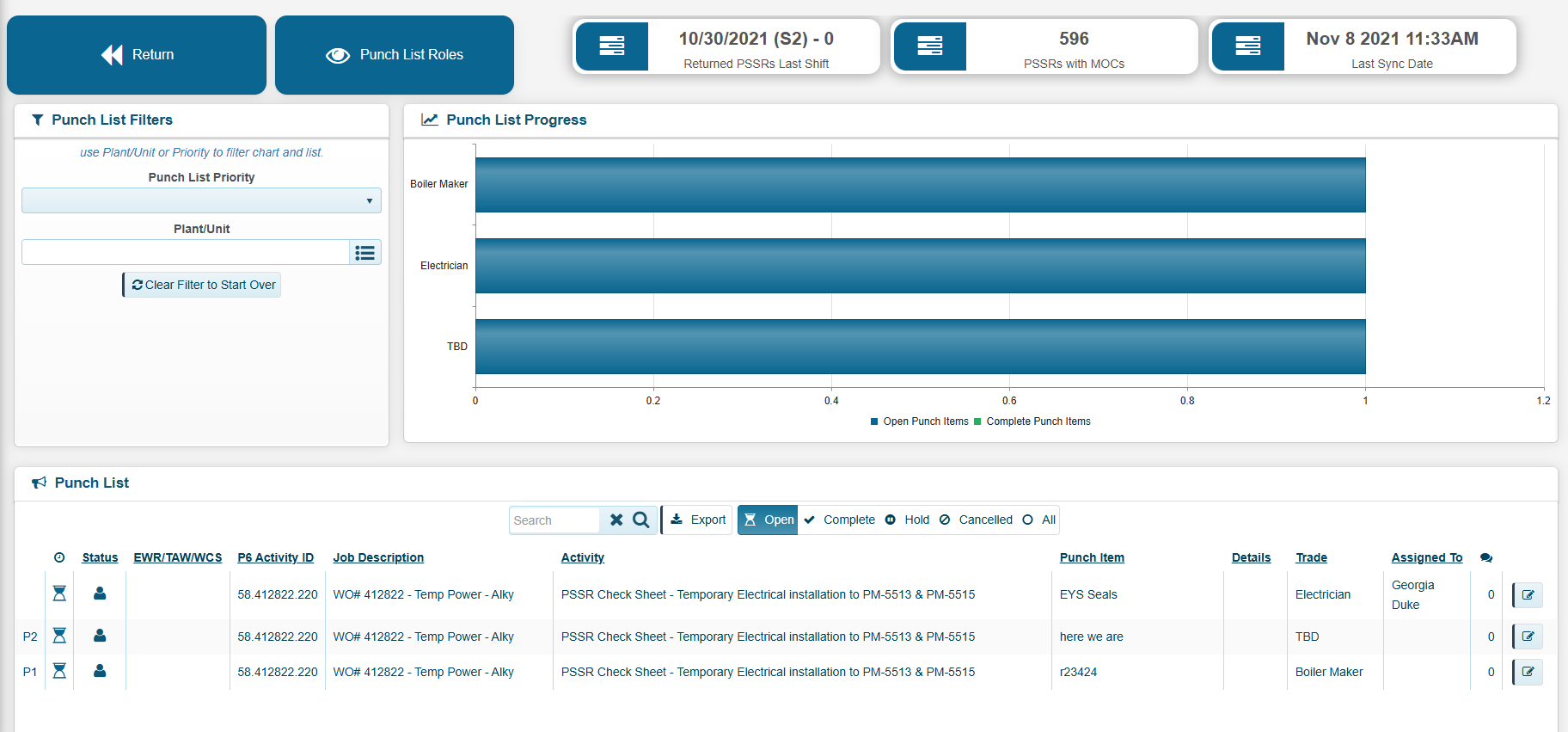Open Punch List Roles
The width and height of the screenshot is (1568, 732).
(395, 55)
